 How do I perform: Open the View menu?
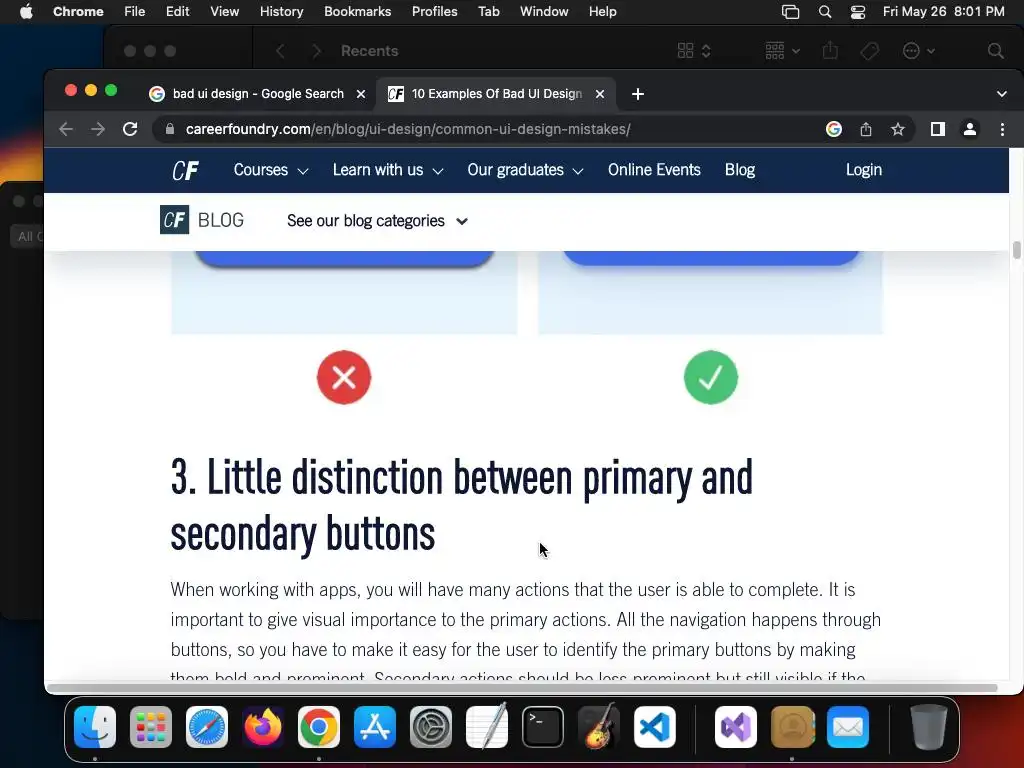coord(224,12)
